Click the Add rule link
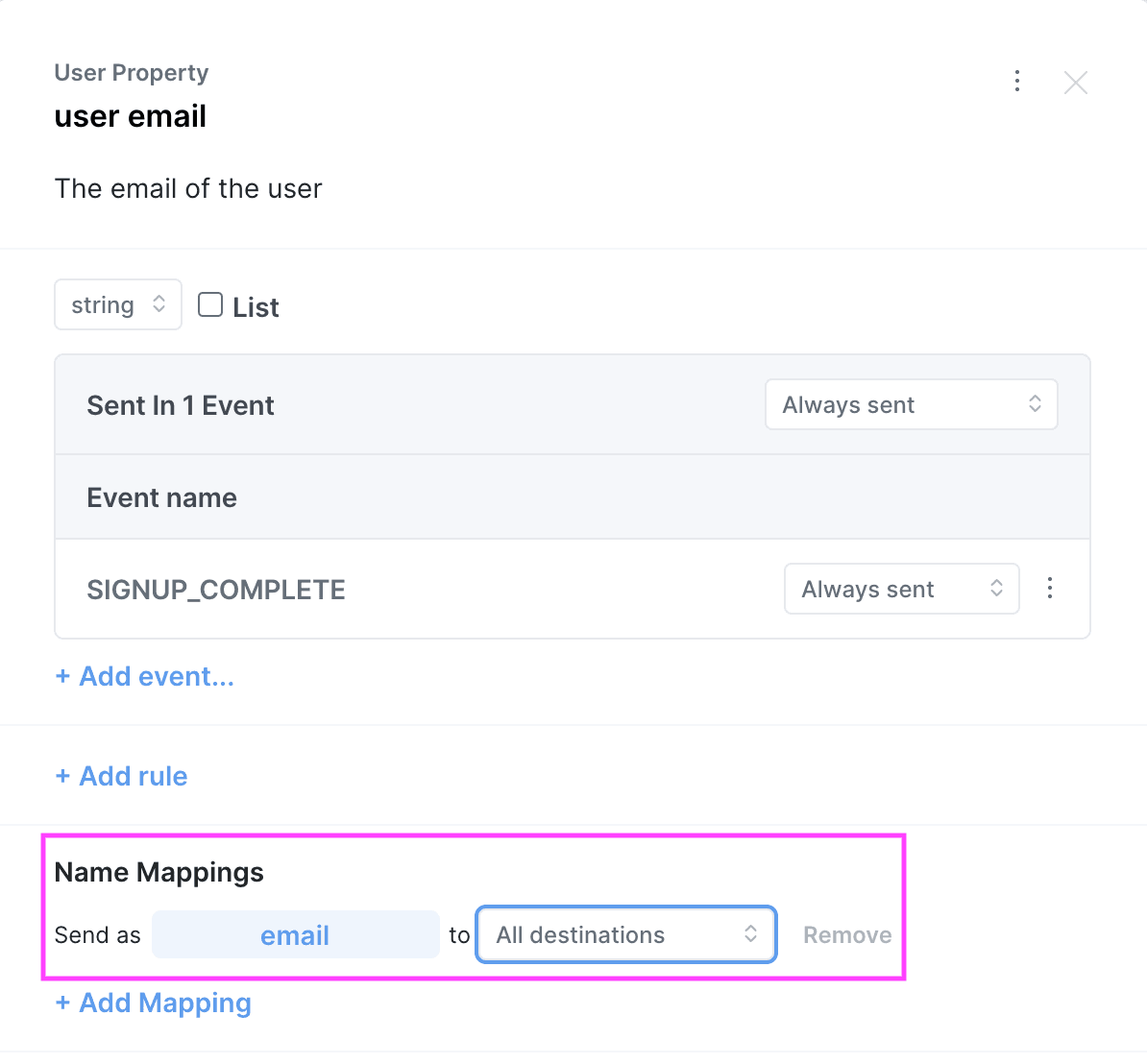Viewport: 1147px width, 1064px height. [x=121, y=776]
